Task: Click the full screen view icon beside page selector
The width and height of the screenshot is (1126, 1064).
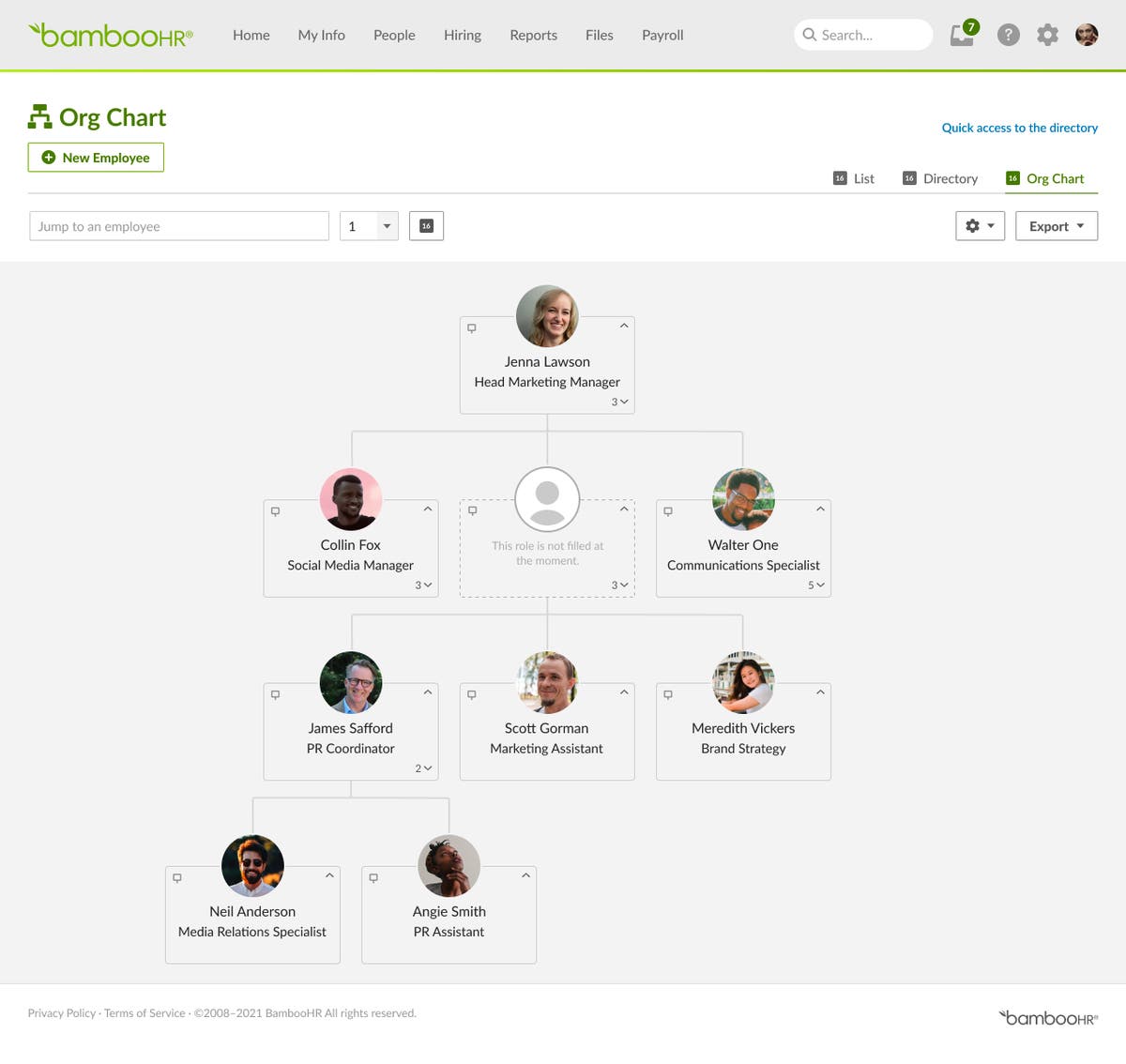Action: coord(426,225)
